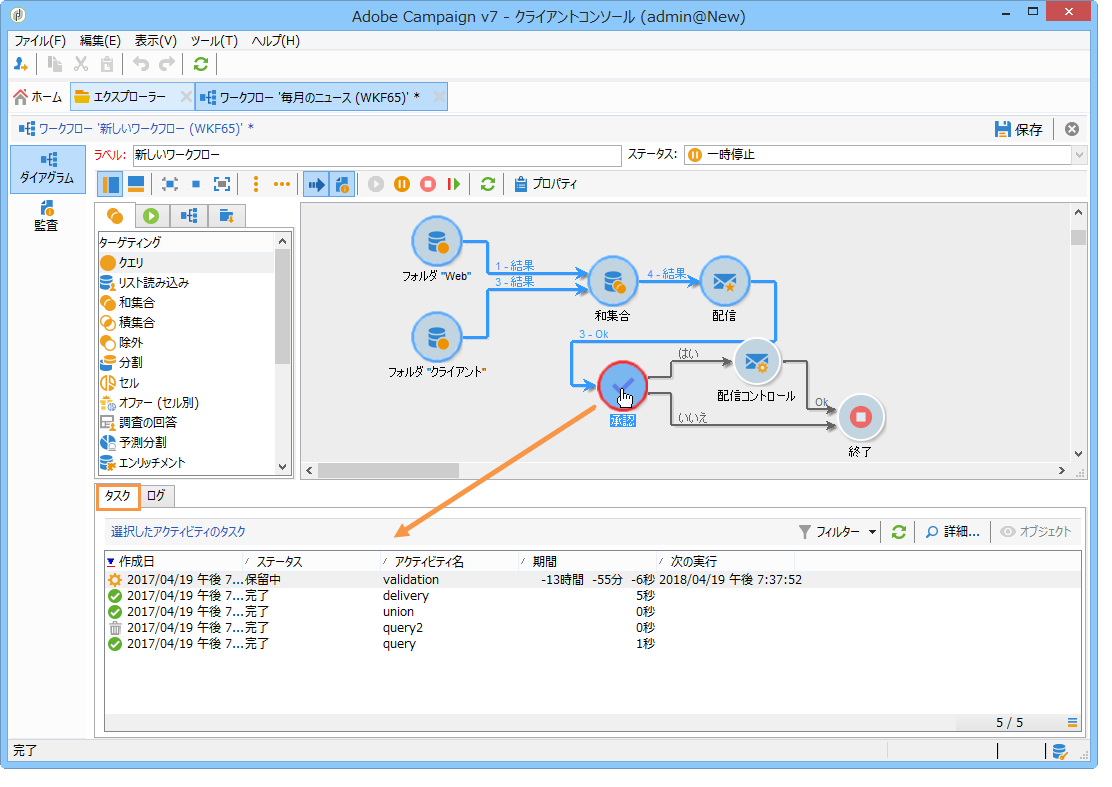Click the 保存 save button
The height and width of the screenshot is (787, 1112).
1019,129
